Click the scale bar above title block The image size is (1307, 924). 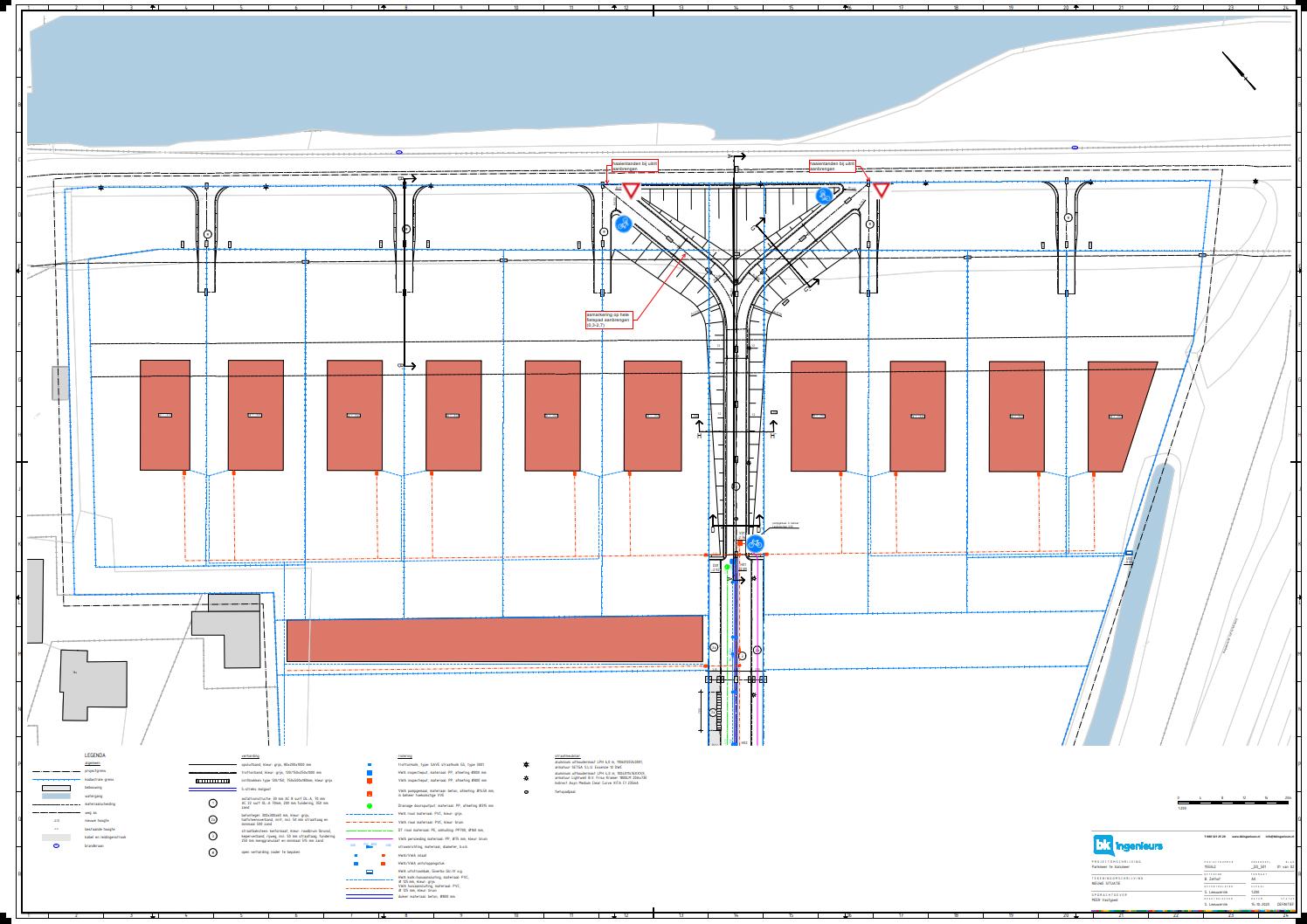(x=1233, y=801)
